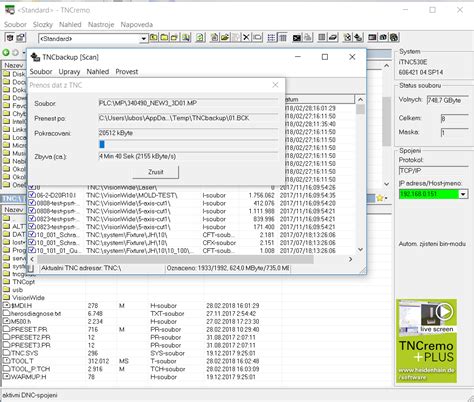Click the blue transfer progress bar
The image size is (474, 402).
102,144
